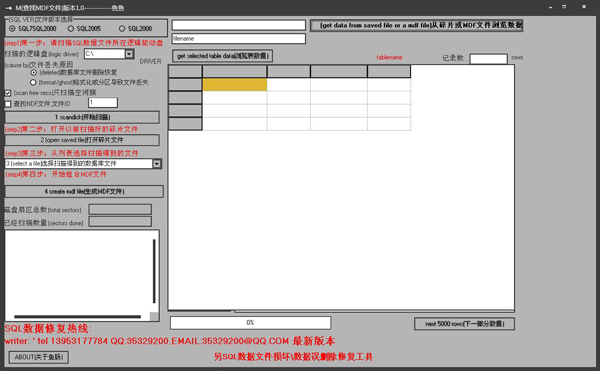Click the red tablename label
This screenshot has width=600, height=371.
pos(389,57)
